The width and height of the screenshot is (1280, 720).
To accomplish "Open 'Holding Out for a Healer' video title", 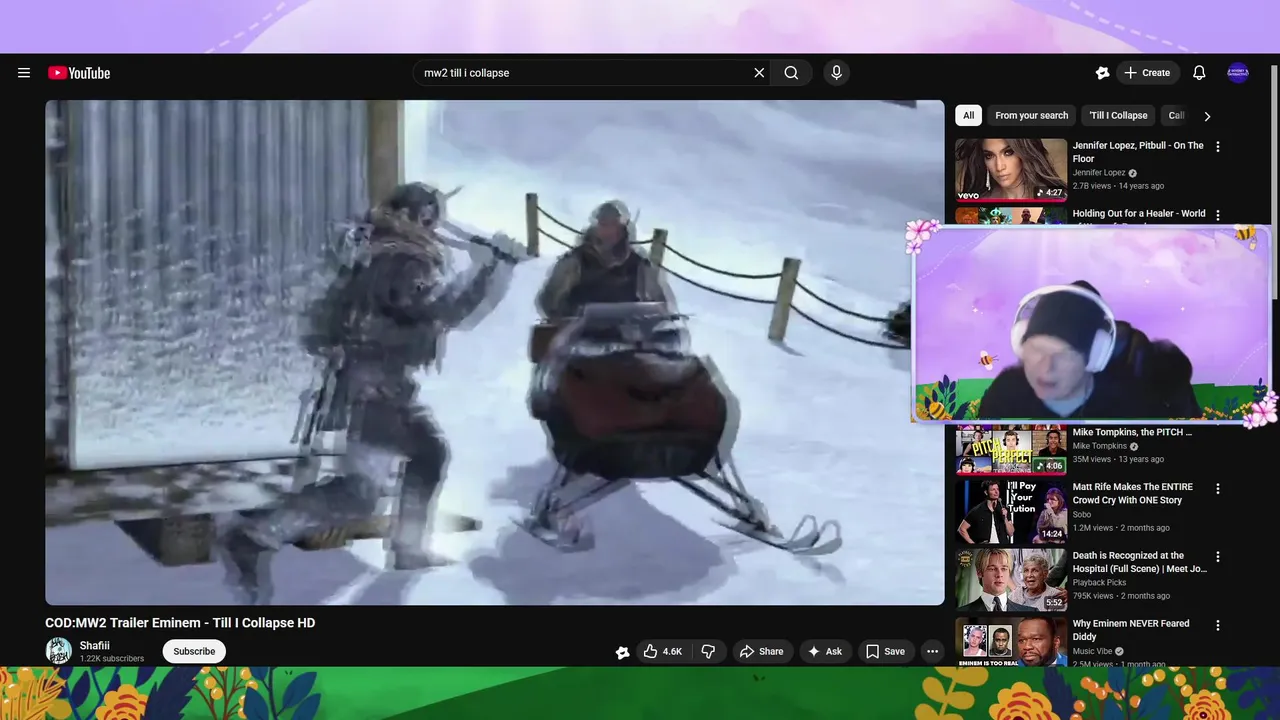I will click(1139, 213).
